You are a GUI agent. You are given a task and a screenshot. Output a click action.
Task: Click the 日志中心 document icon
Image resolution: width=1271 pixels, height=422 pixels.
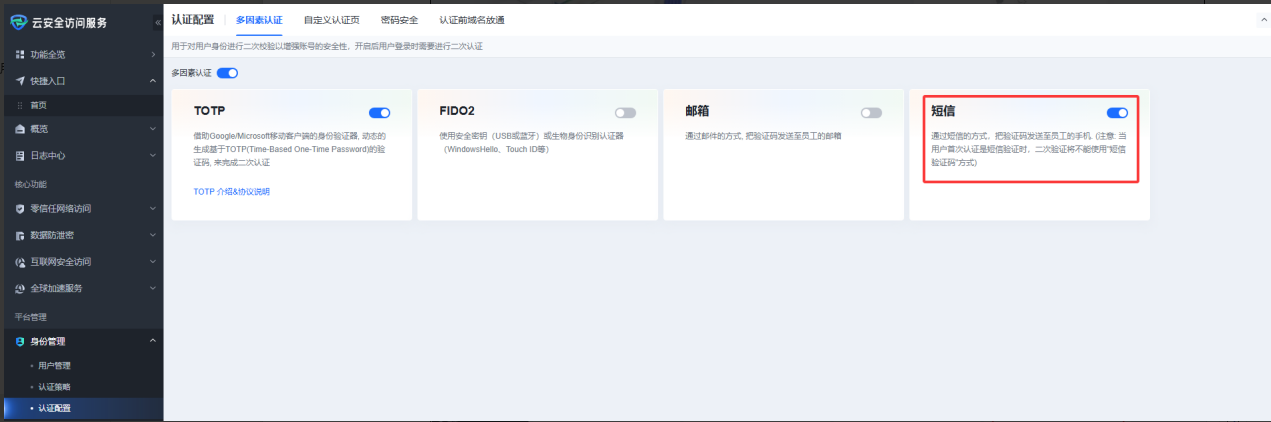tap(20, 156)
